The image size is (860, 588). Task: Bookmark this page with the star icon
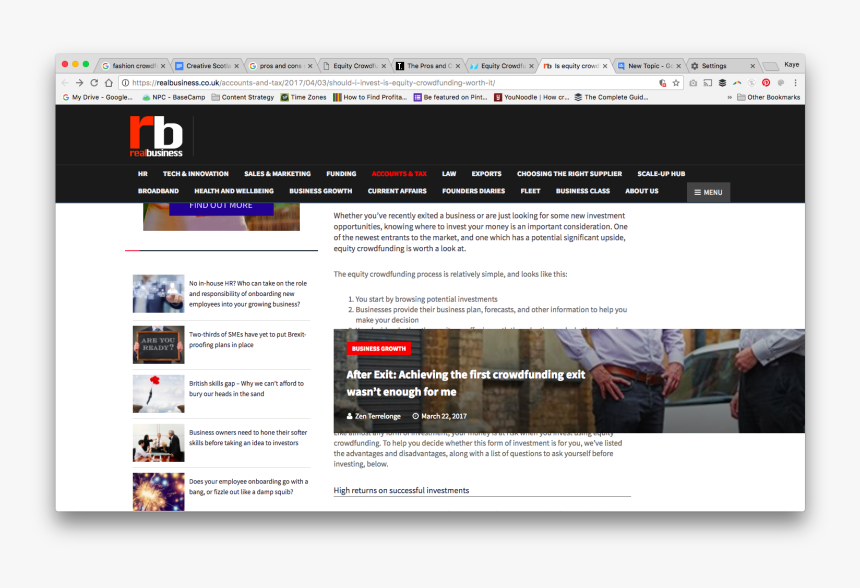[675, 82]
